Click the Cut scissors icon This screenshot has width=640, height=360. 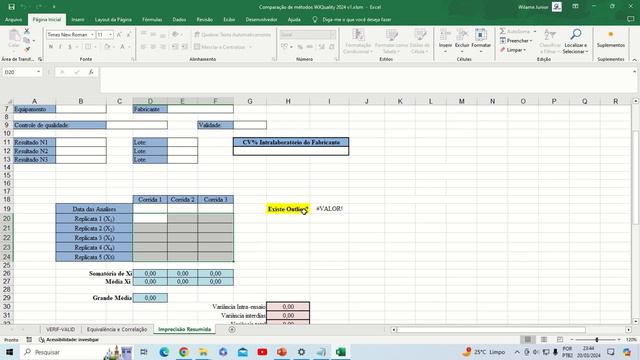coord(27,31)
